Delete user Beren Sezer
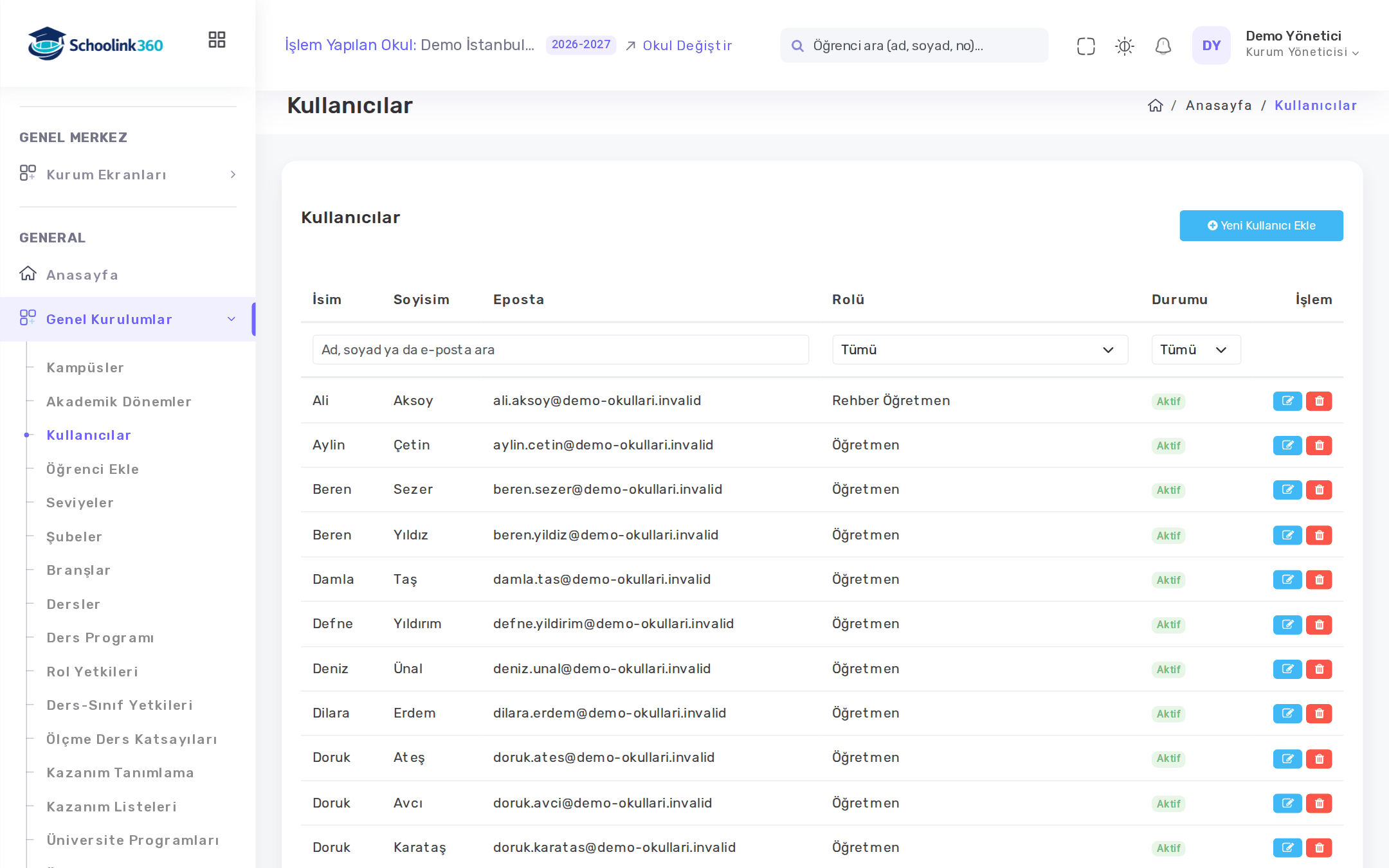This screenshot has width=1389, height=868. point(1319,490)
